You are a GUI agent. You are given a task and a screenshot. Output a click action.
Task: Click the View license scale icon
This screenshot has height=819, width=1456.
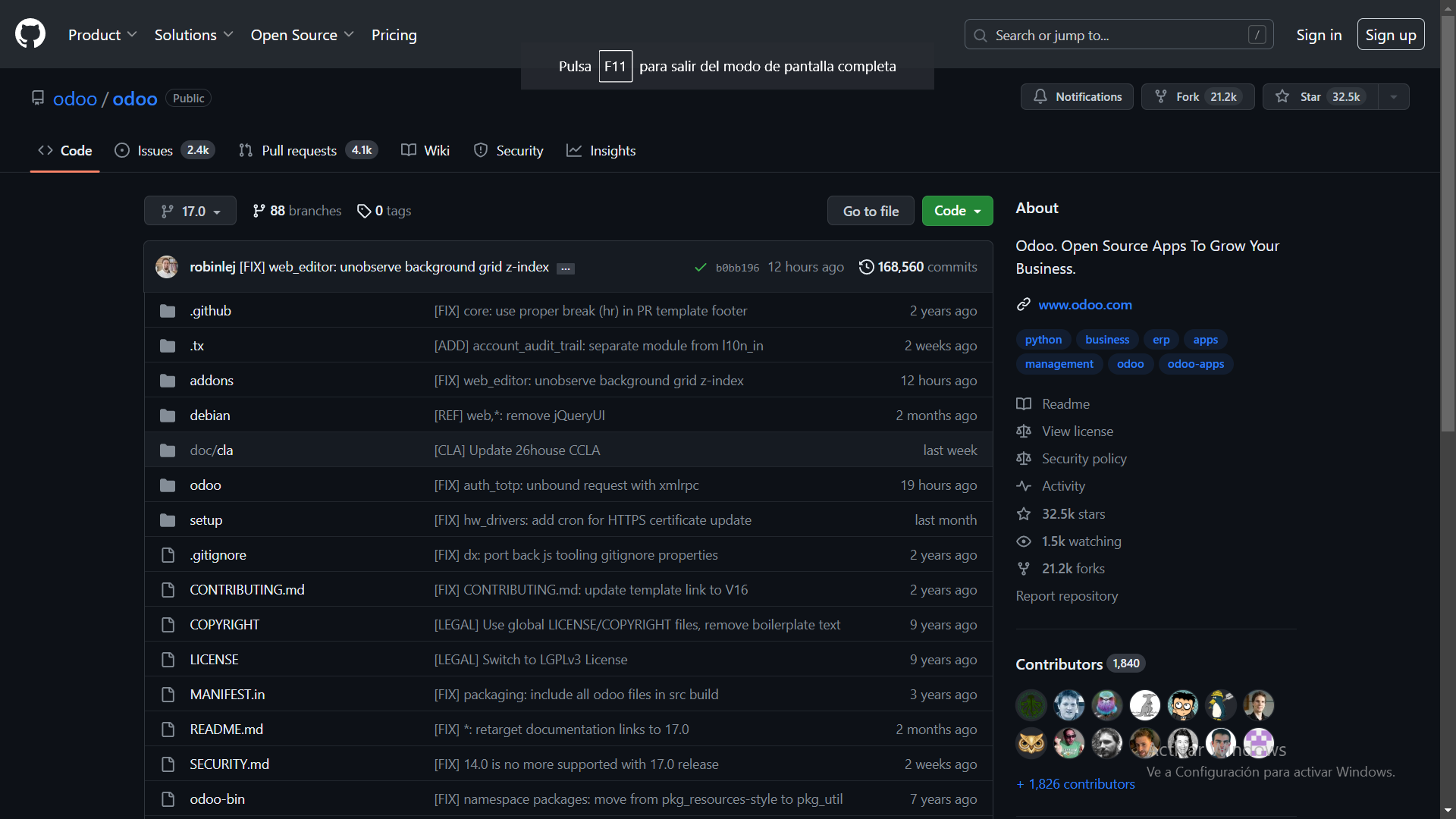(x=1024, y=431)
